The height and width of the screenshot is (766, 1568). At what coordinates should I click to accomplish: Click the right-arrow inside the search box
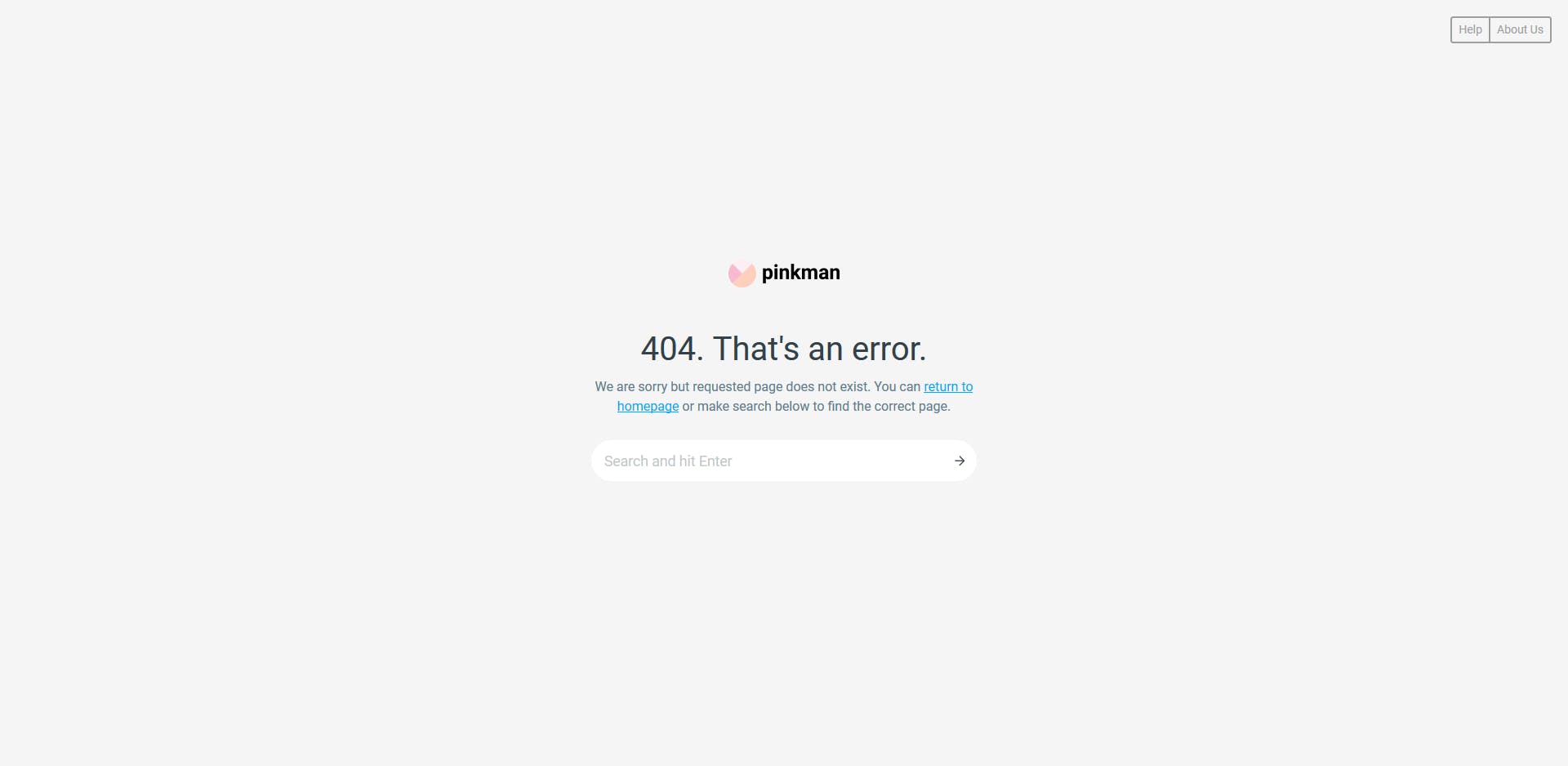tap(960, 461)
